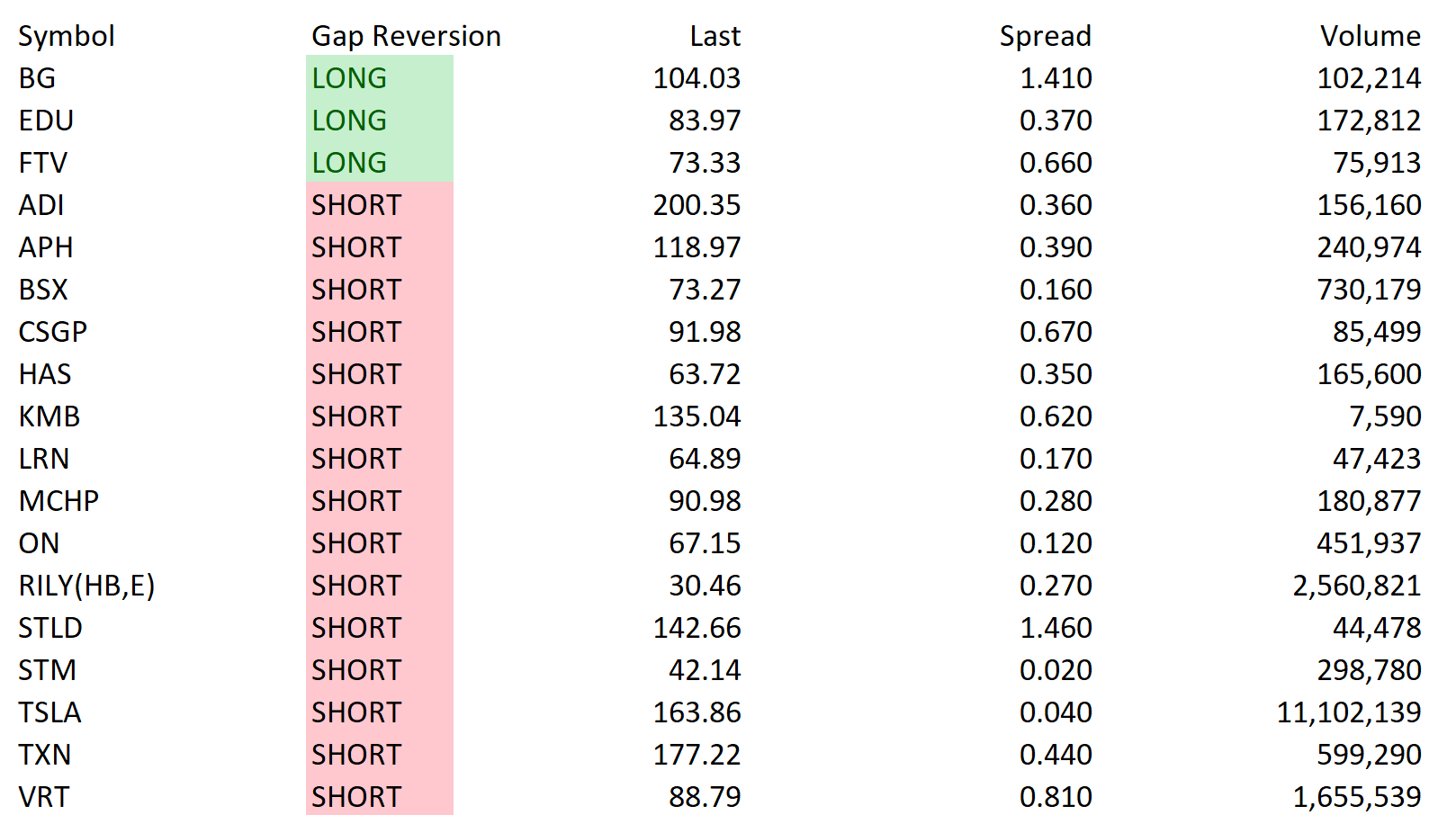Click the RILY(HB,E) symbol cell

pos(86,586)
